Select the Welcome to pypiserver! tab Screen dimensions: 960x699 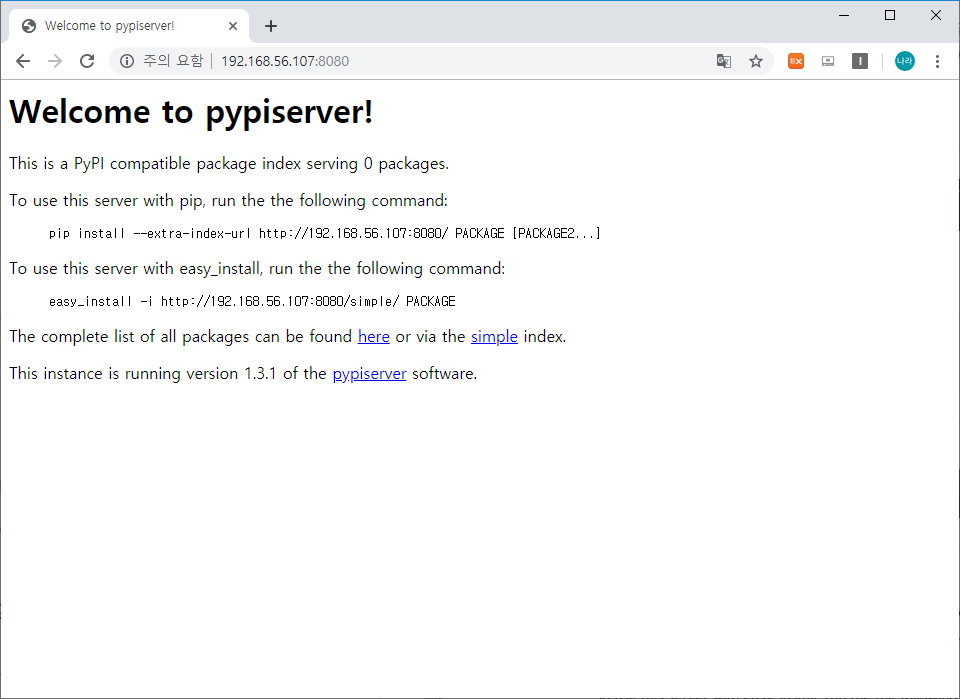pyautogui.click(x=129, y=26)
